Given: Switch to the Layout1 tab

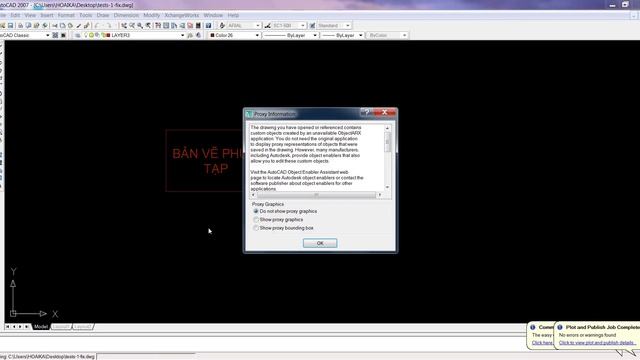Looking at the screenshot, I should tap(61, 327).
